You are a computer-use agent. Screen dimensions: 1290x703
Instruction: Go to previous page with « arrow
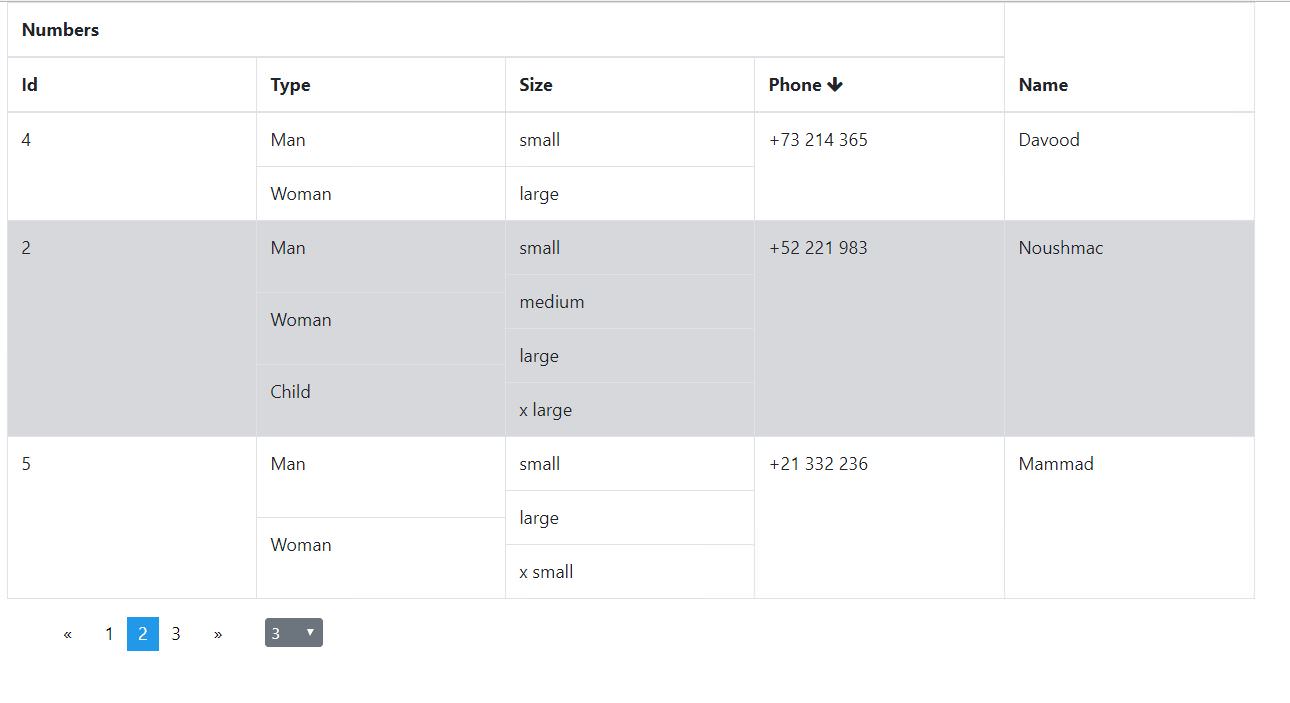tap(68, 634)
